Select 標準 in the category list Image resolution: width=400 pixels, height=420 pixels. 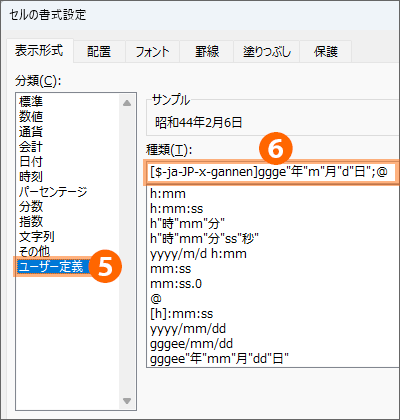[x=31, y=101]
